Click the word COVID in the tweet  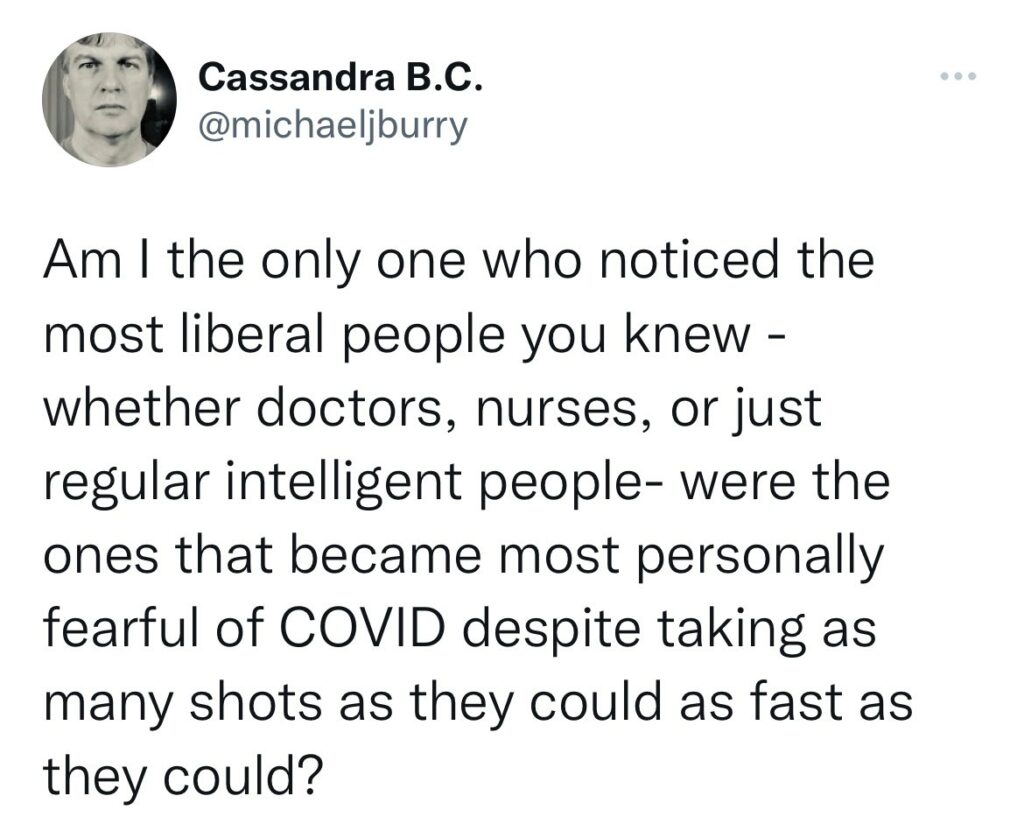point(365,629)
